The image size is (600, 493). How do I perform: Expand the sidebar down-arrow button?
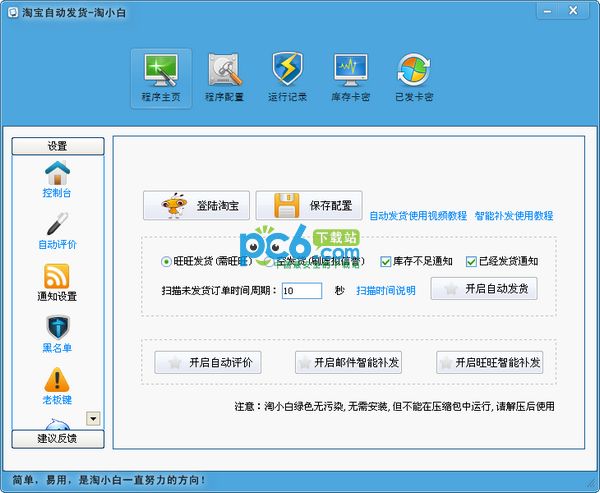point(93,419)
